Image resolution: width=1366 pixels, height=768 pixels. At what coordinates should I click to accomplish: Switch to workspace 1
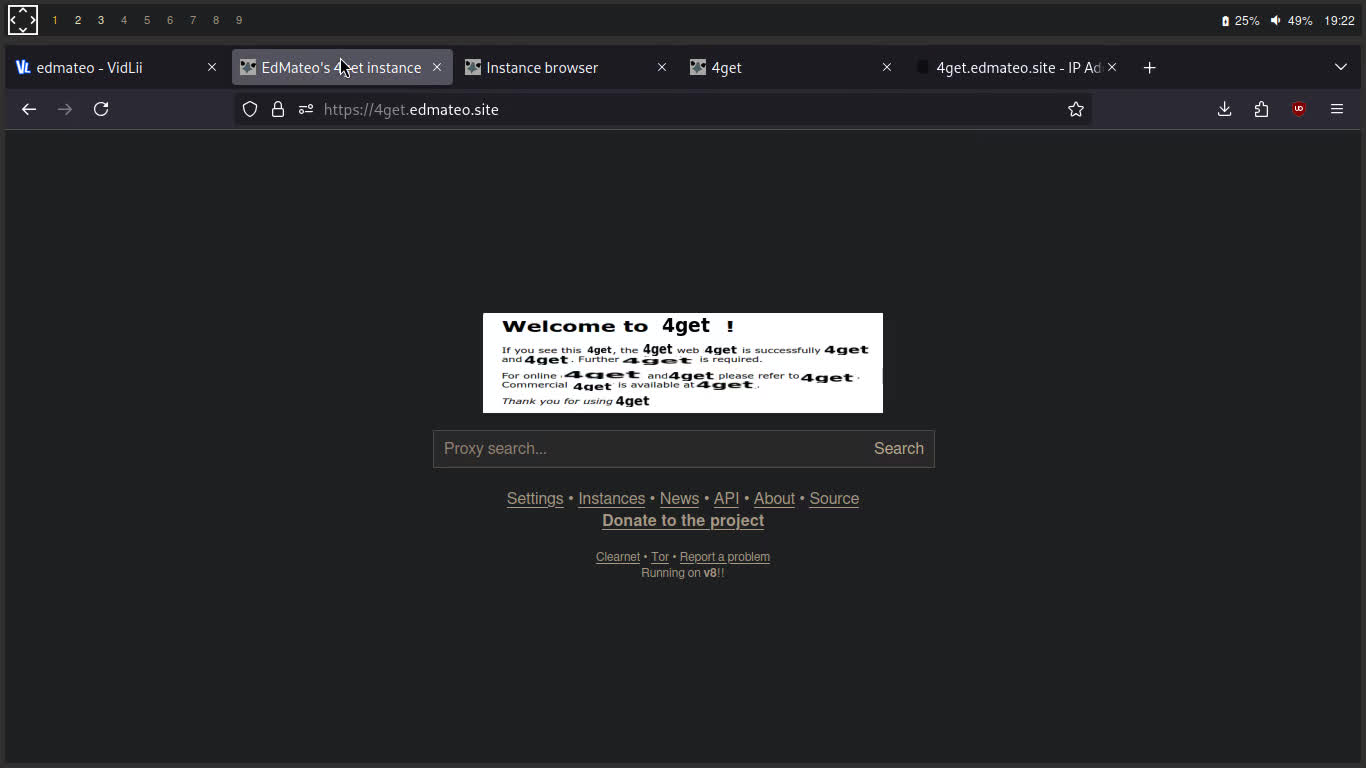coord(55,20)
